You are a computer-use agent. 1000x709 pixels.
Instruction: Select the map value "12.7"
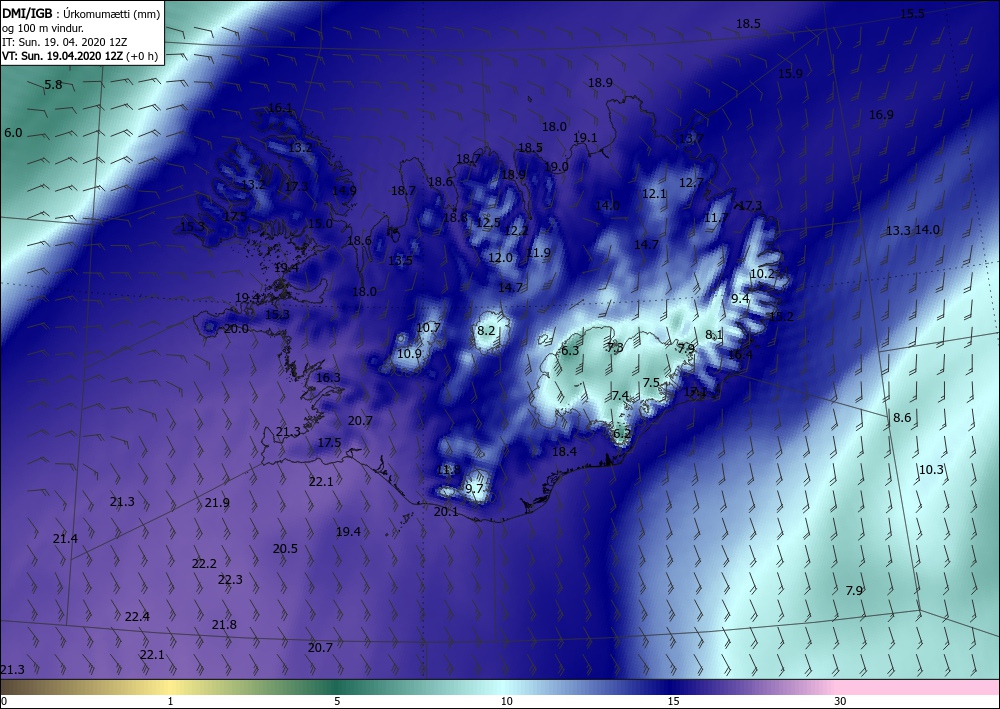(691, 182)
